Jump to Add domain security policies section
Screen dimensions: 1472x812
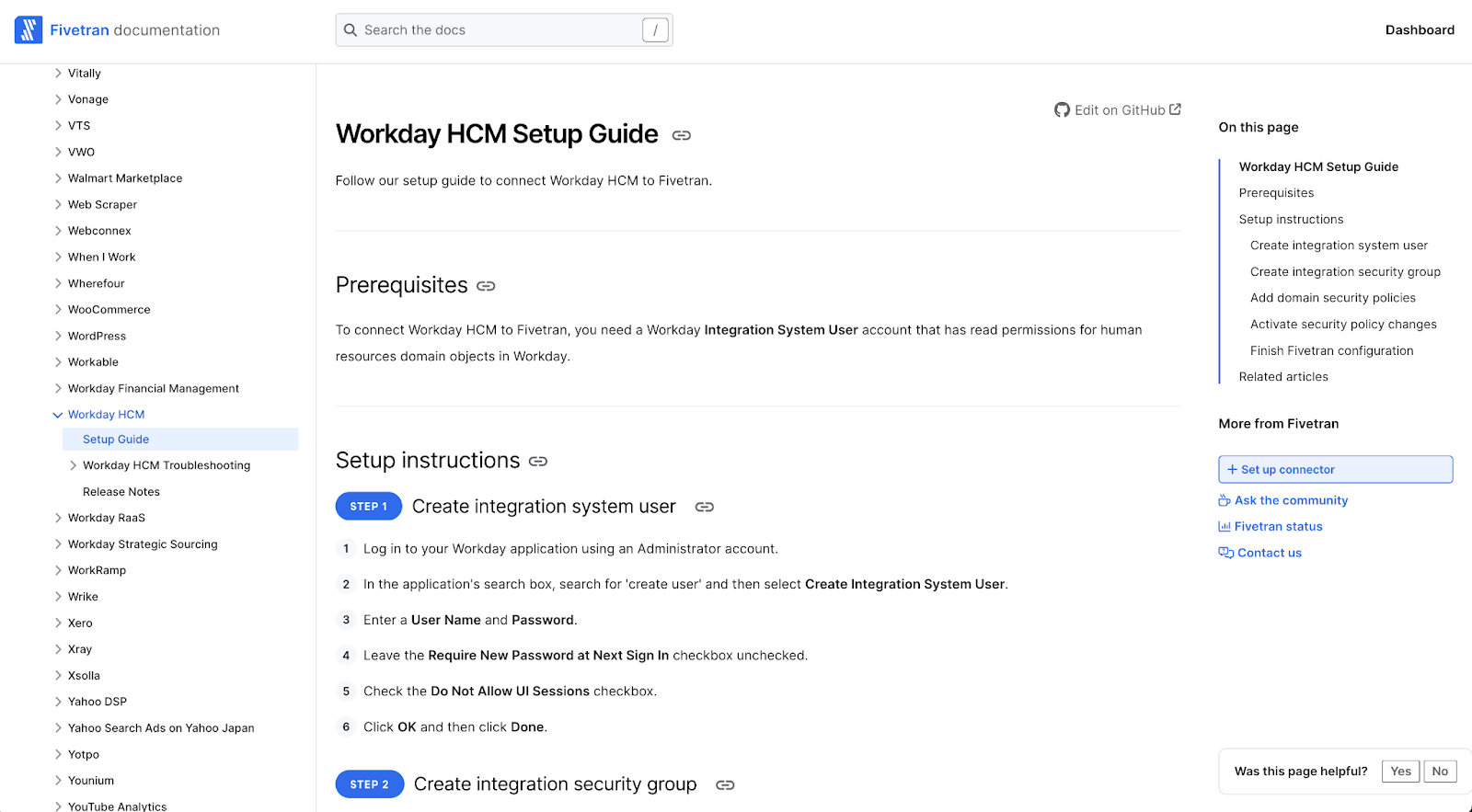point(1333,298)
